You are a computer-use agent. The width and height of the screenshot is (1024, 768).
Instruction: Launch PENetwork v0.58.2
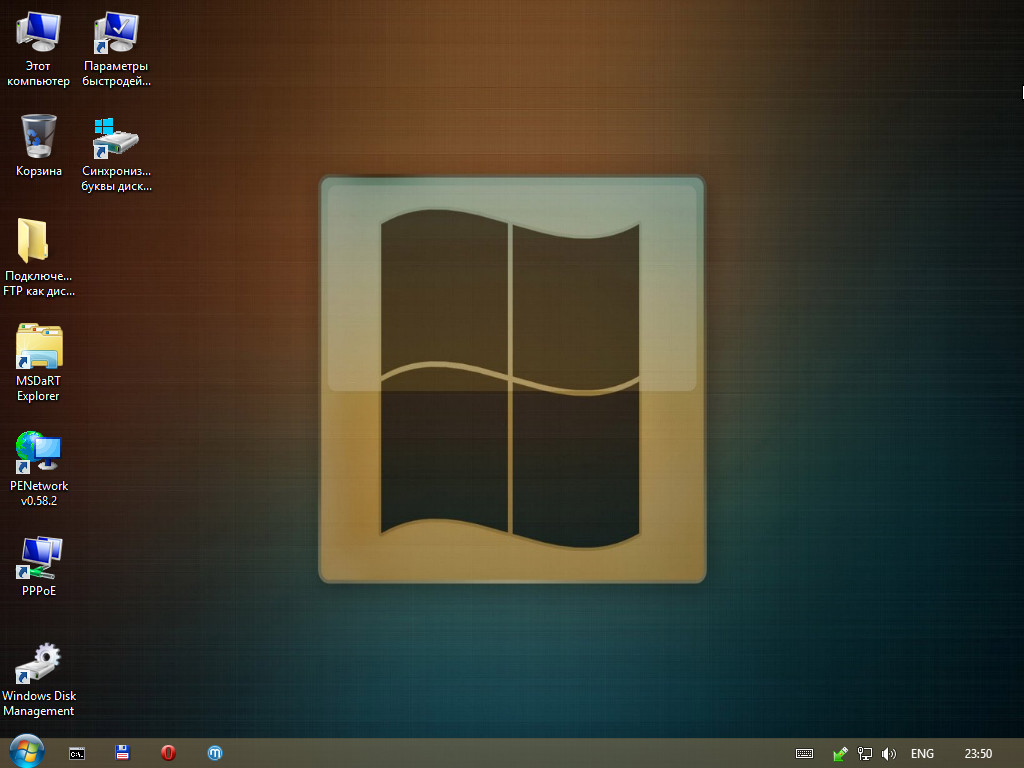(38, 453)
